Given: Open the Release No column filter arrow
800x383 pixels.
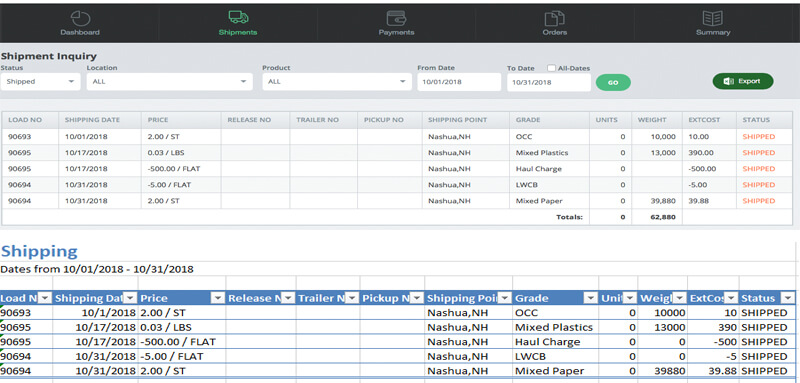Looking at the screenshot, I should coord(288,298).
